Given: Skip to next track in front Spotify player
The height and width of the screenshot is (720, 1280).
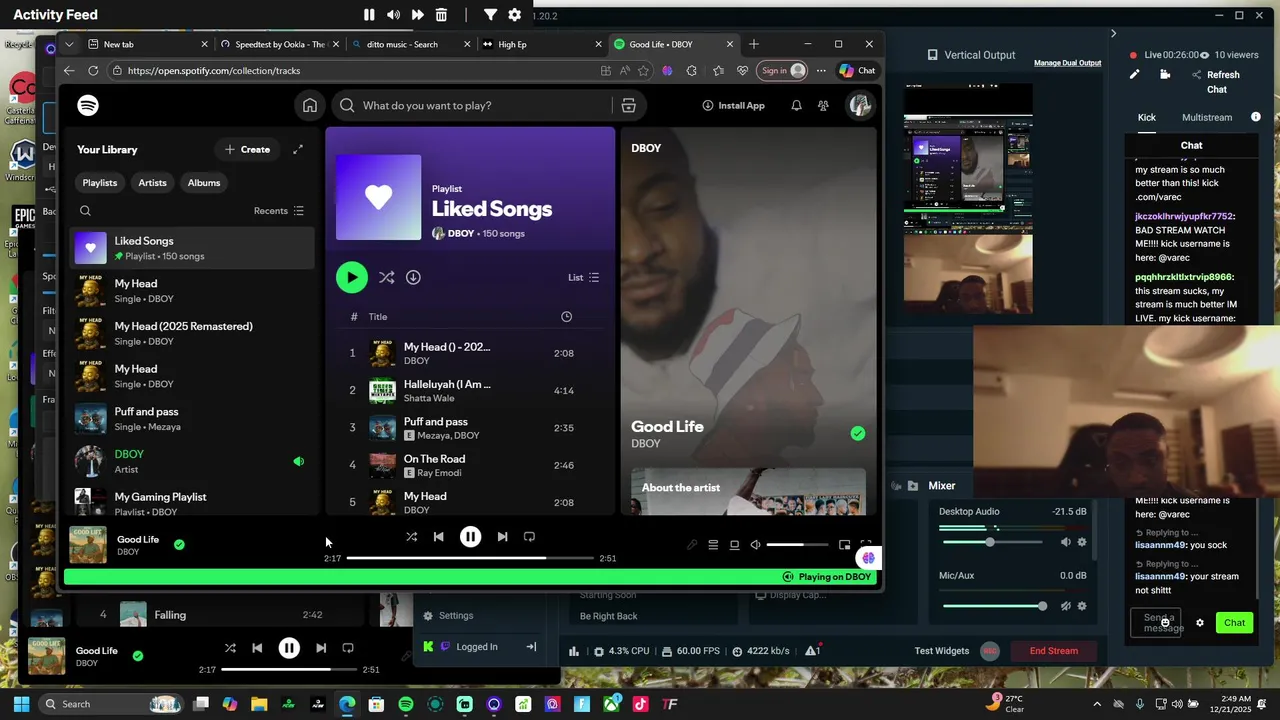Looking at the screenshot, I should click(502, 537).
